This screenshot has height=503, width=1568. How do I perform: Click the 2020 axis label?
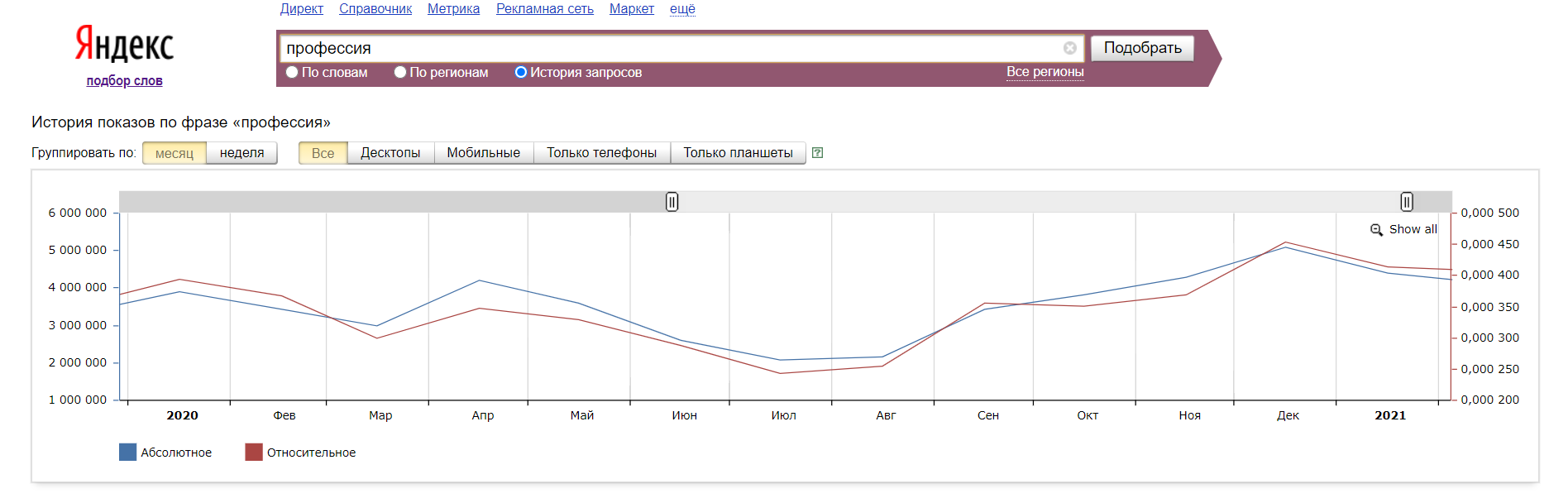click(x=182, y=415)
